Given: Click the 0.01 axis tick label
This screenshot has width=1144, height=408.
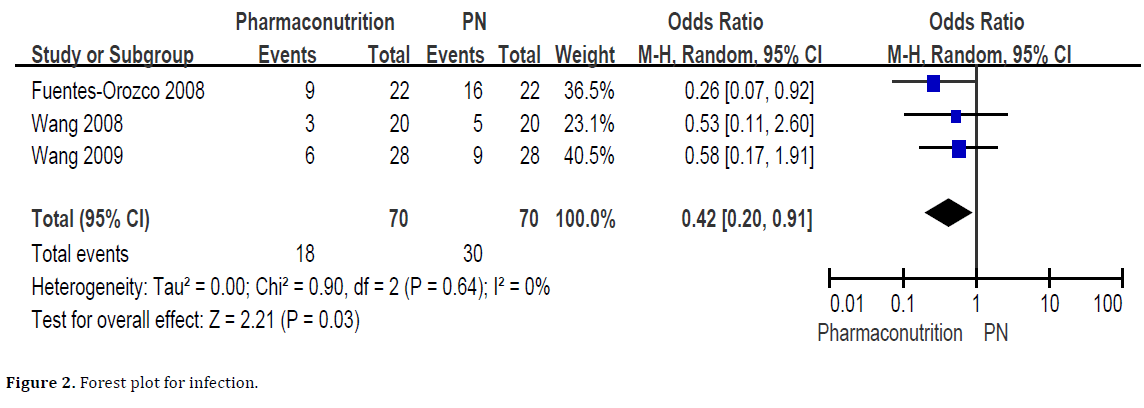Looking at the screenshot, I should tap(848, 305).
